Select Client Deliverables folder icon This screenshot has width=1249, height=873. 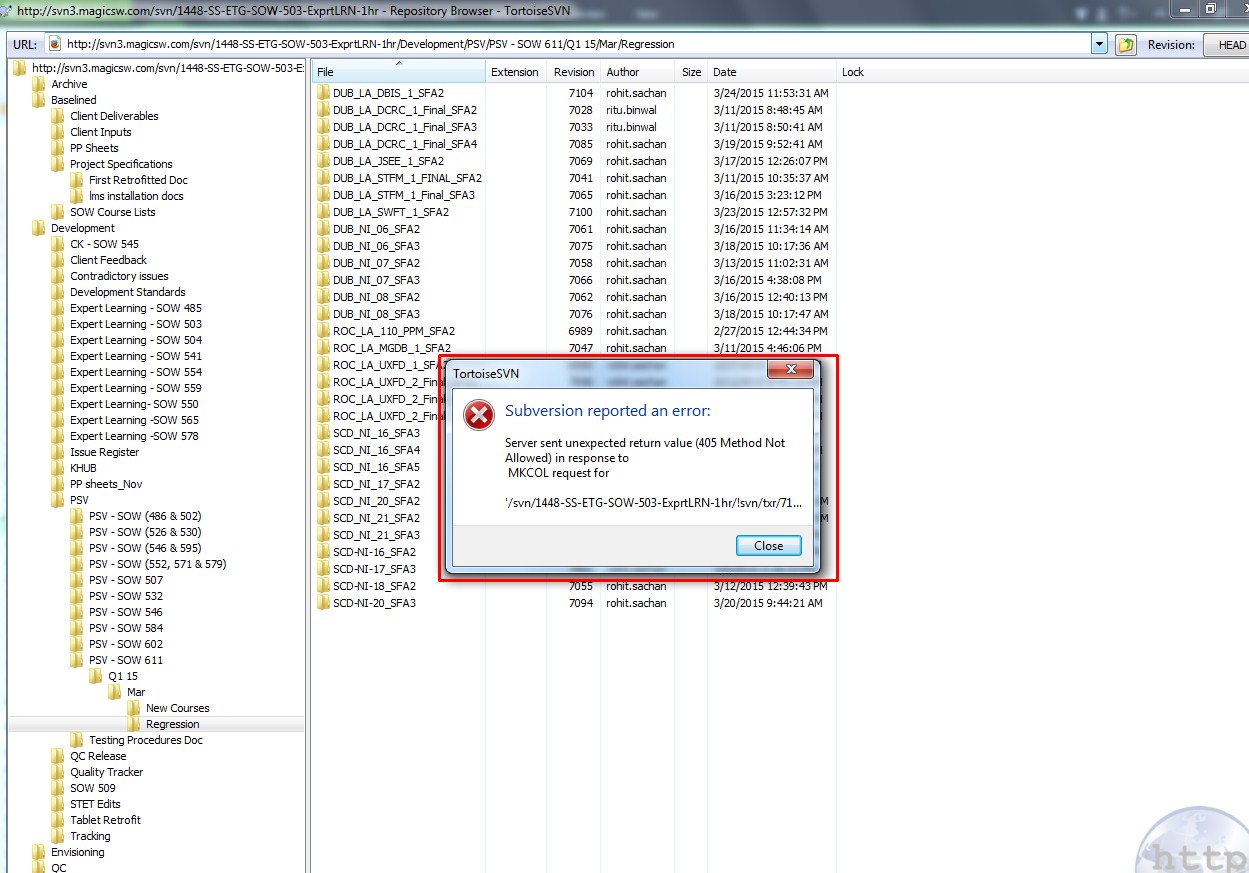[58, 116]
